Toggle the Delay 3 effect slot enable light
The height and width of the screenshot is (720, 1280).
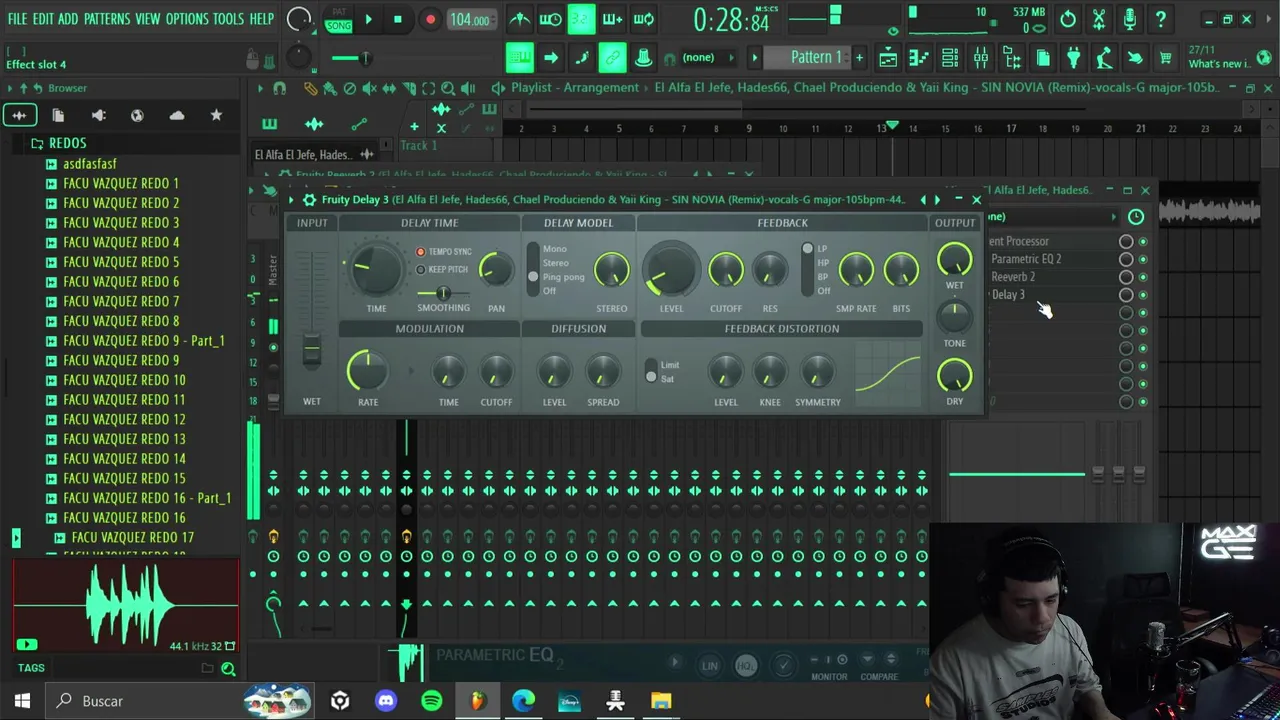pyautogui.click(x=1143, y=295)
